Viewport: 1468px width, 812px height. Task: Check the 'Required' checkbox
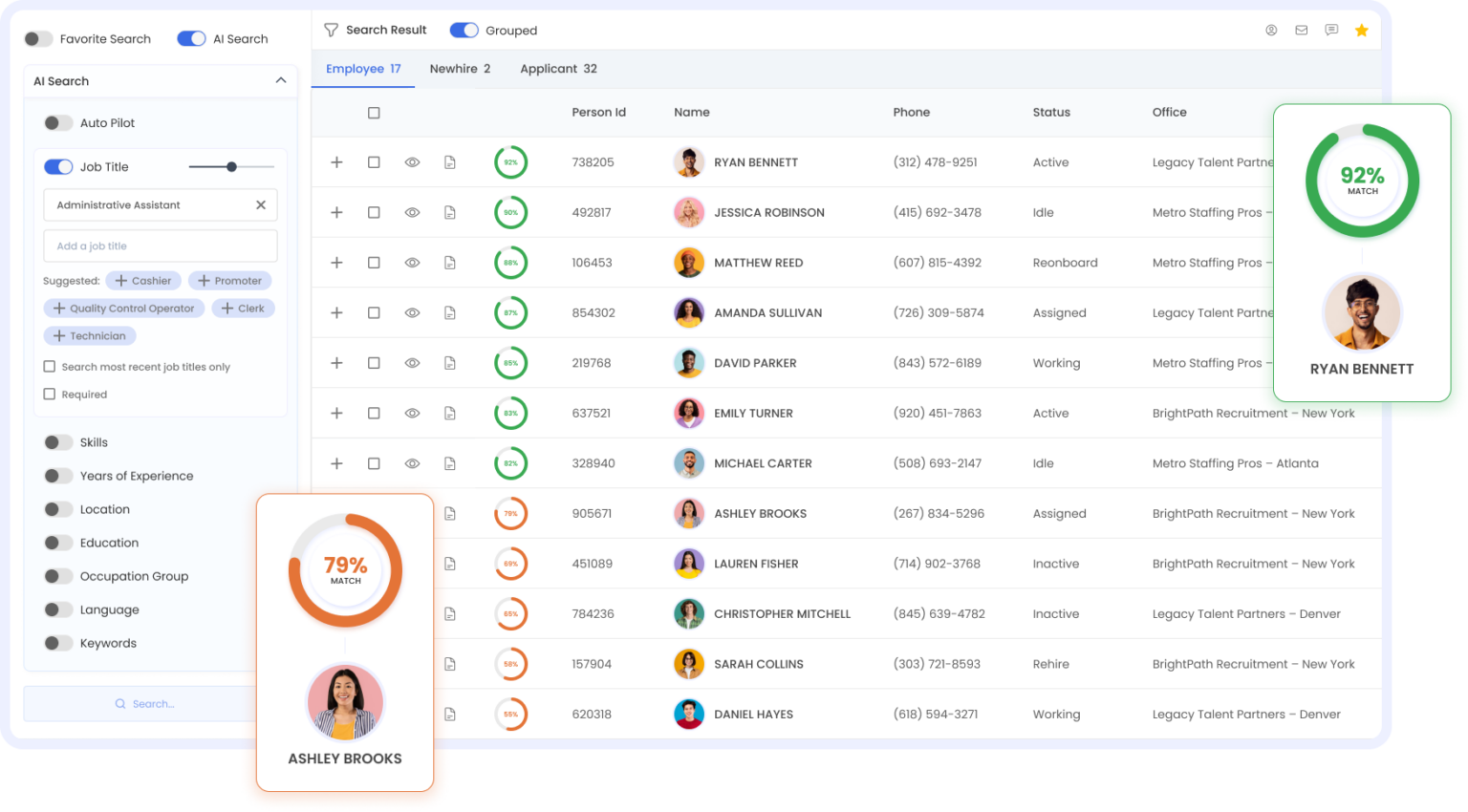click(x=48, y=394)
